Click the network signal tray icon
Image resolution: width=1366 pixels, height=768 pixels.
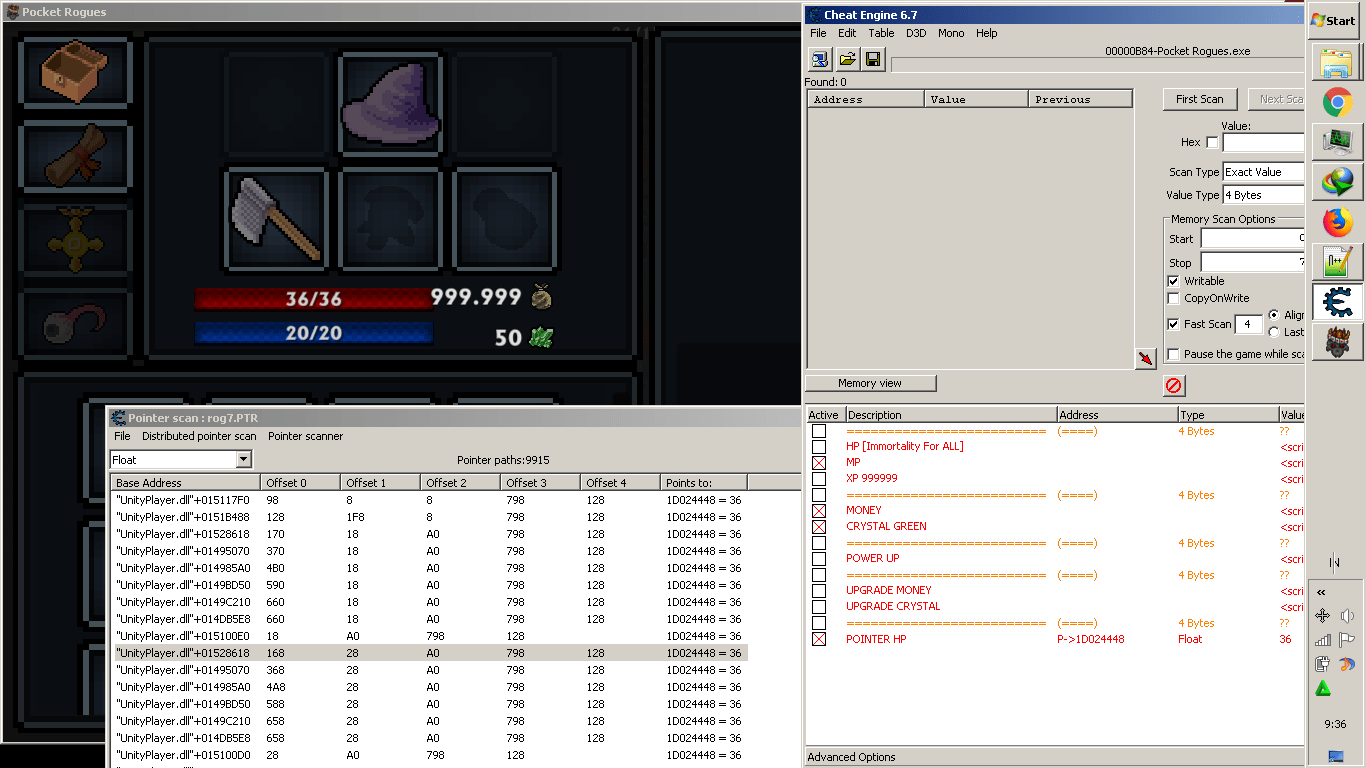tap(1323, 640)
